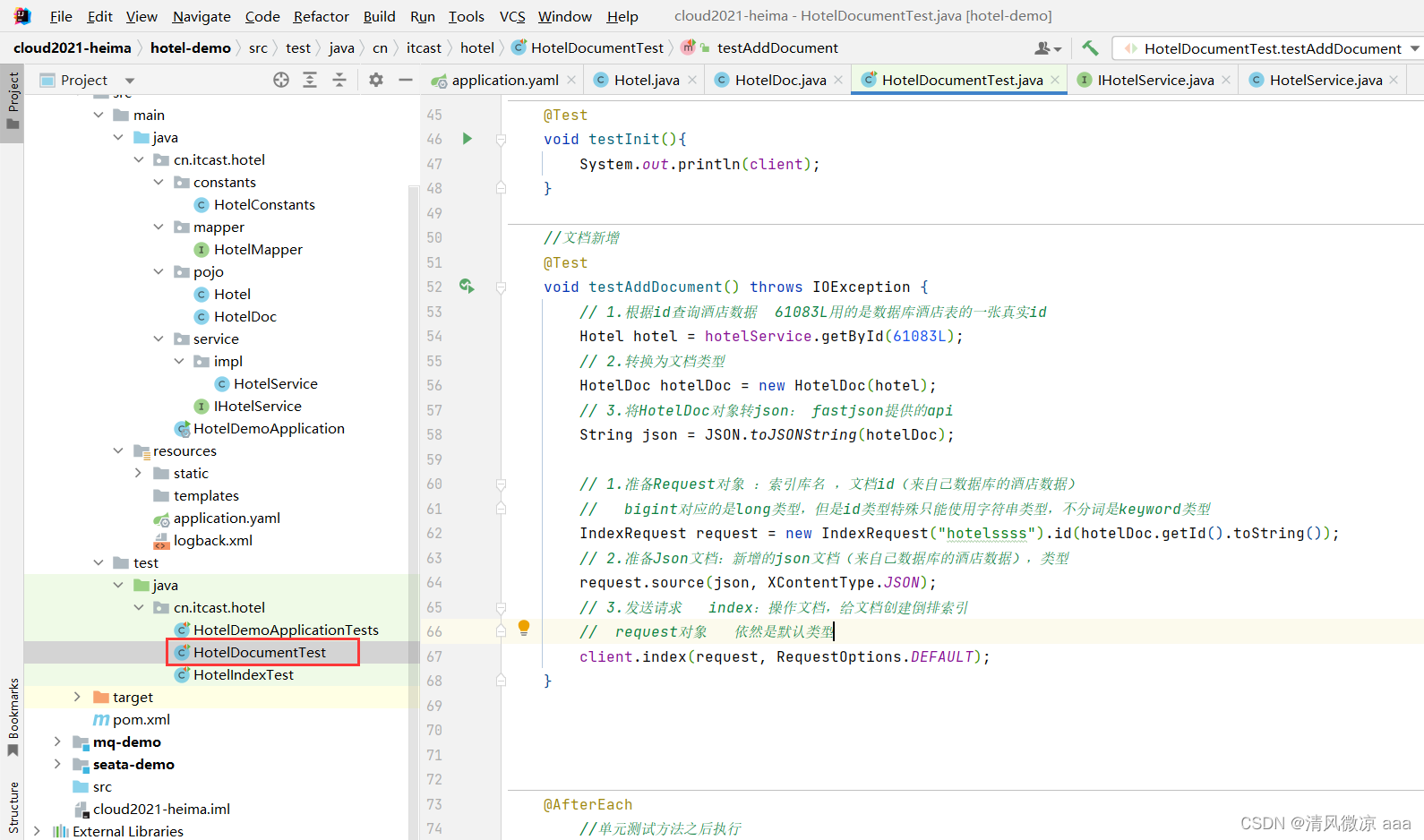Image resolution: width=1424 pixels, height=840 pixels.
Task: Collapse the mapper package
Action: tap(159, 227)
